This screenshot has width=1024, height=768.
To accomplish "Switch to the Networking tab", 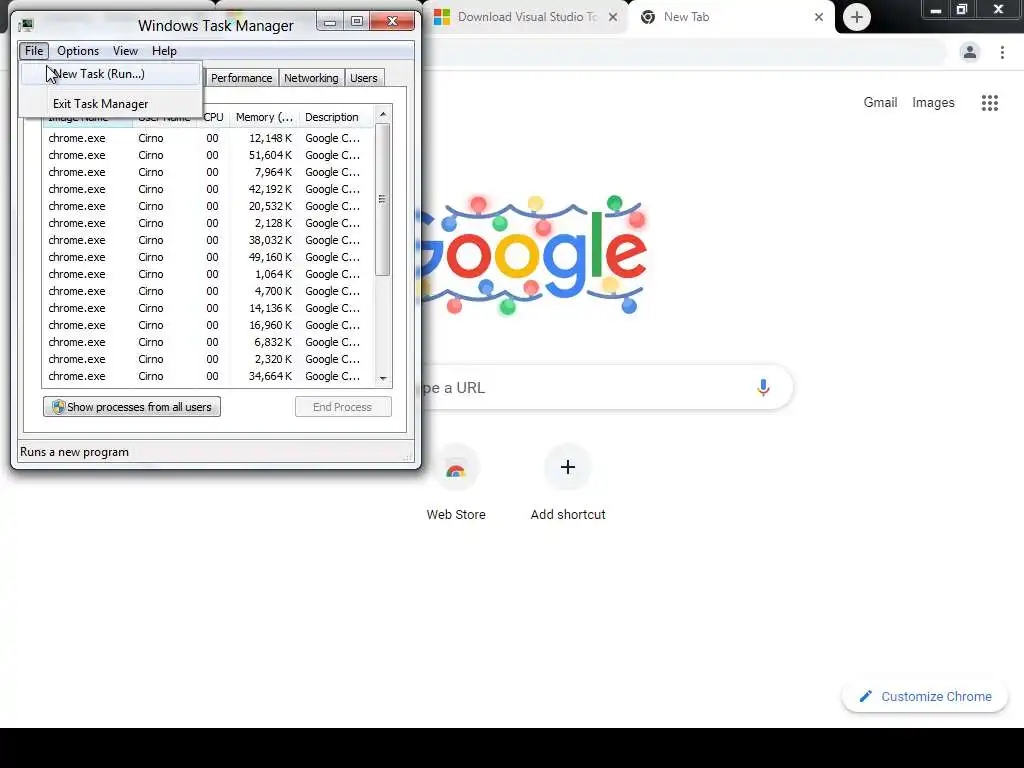I will (311, 78).
